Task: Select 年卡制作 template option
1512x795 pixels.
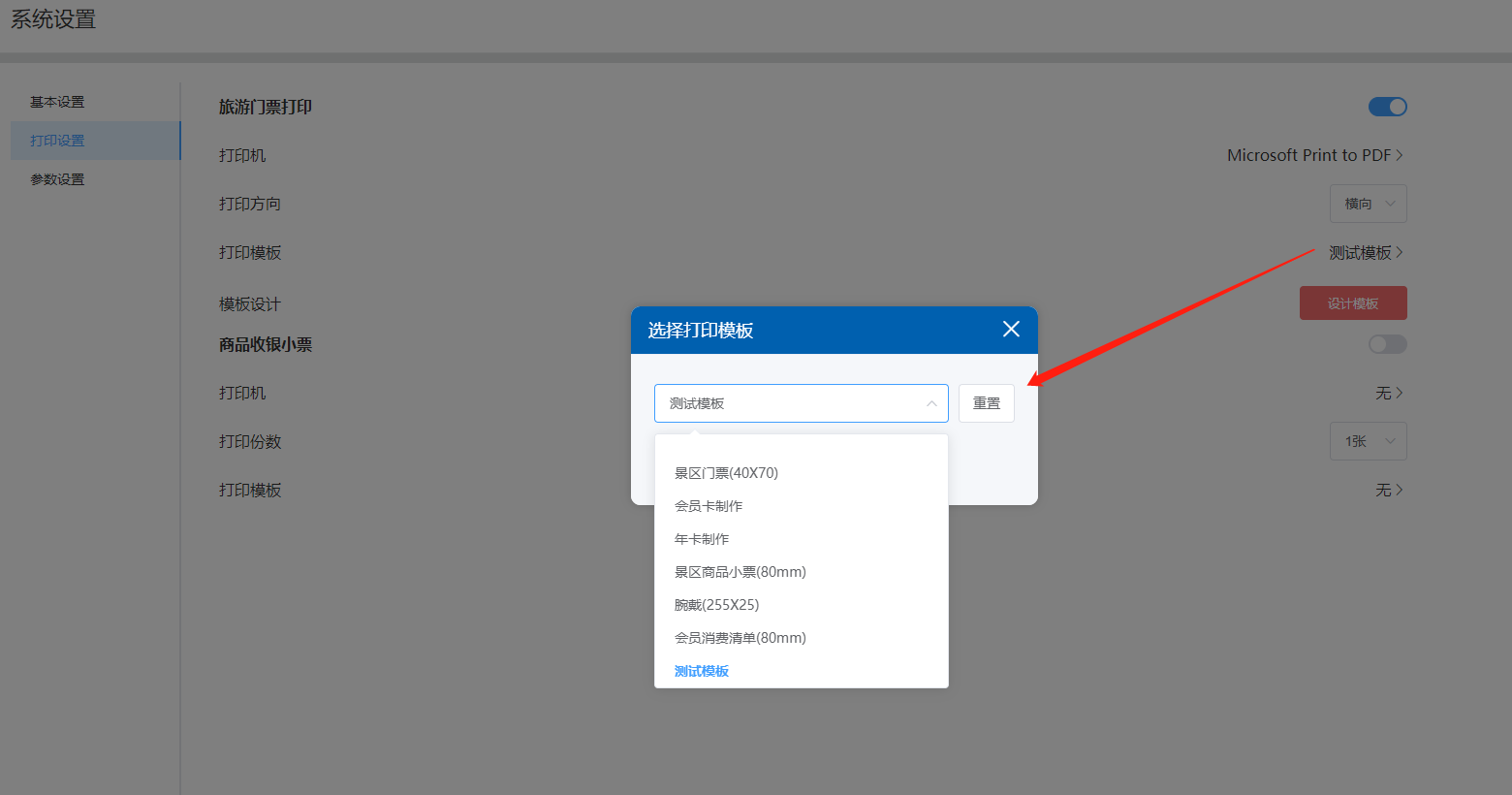Action: (x=702, y=539)
